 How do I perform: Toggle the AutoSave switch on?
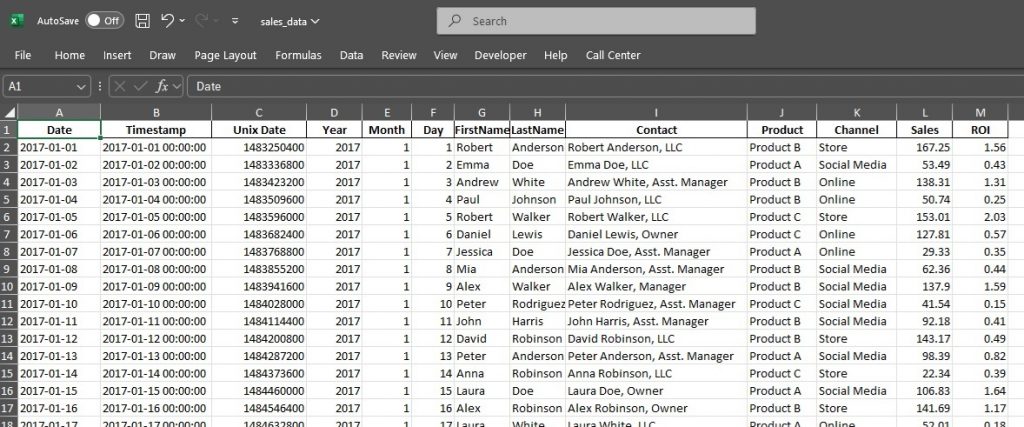(x=104, y=21)
